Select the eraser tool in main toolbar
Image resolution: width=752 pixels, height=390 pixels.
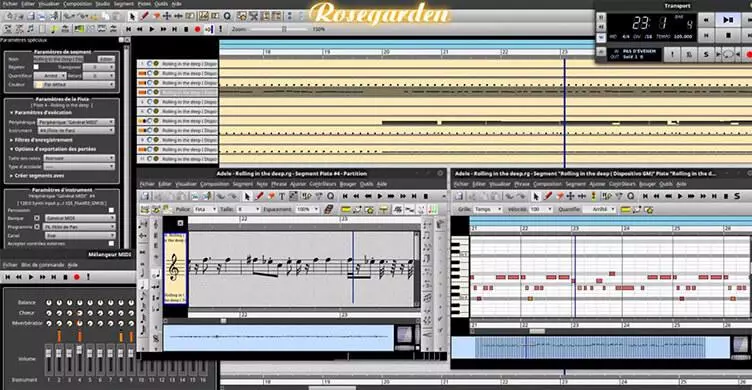pyautogui.click(x=156, y=16)
